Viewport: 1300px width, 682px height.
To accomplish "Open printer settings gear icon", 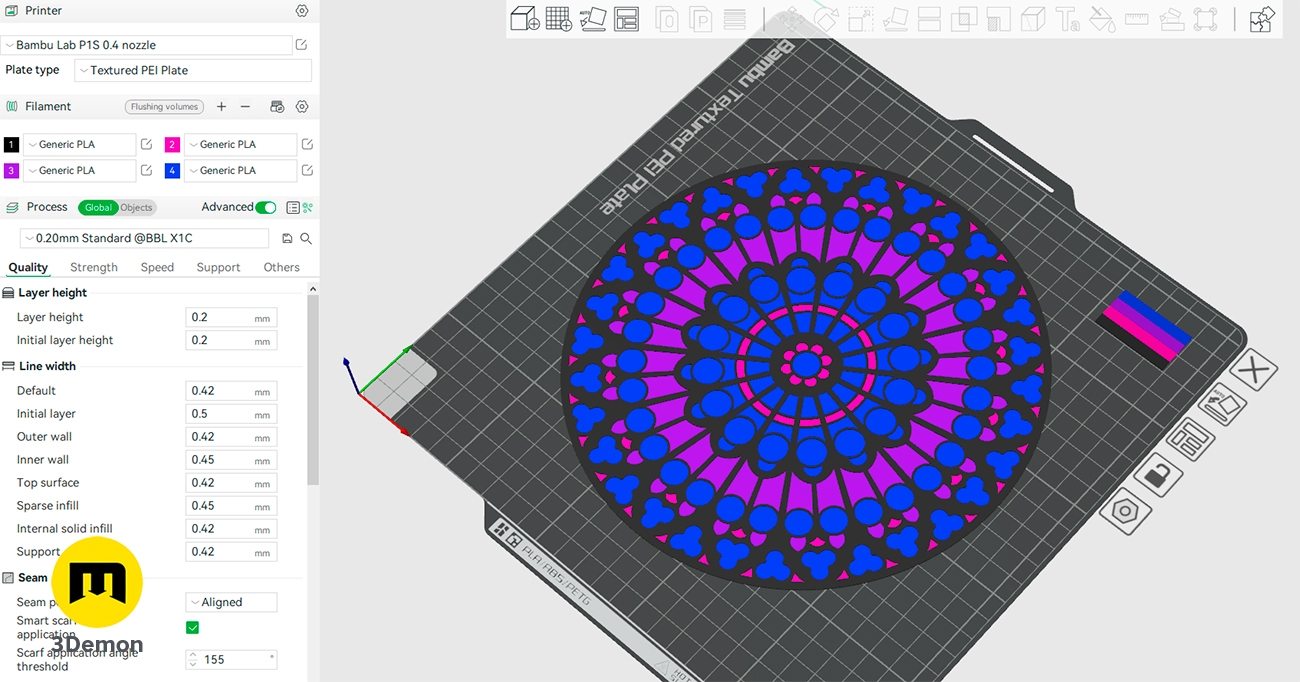I will (302, 11).
